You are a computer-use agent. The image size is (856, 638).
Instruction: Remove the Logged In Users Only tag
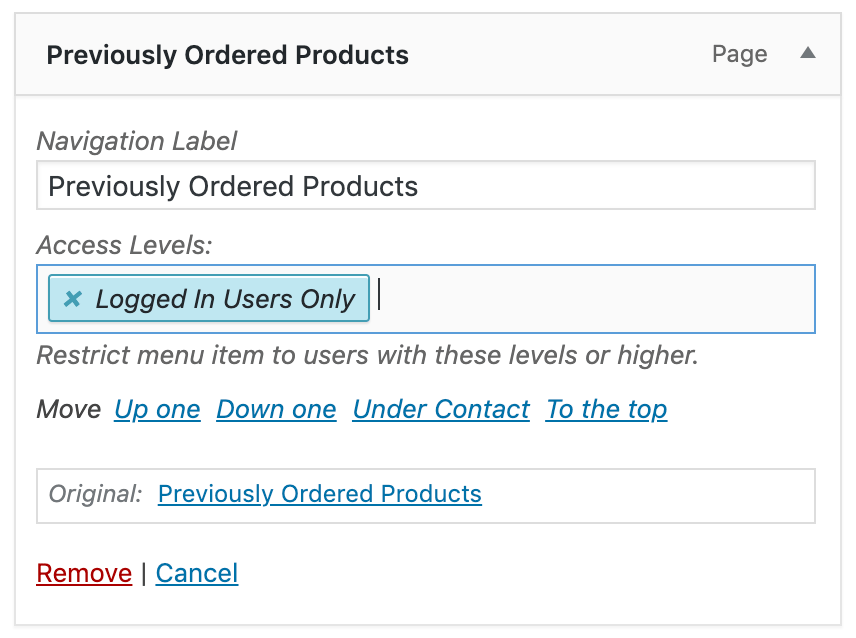[72, 299]
